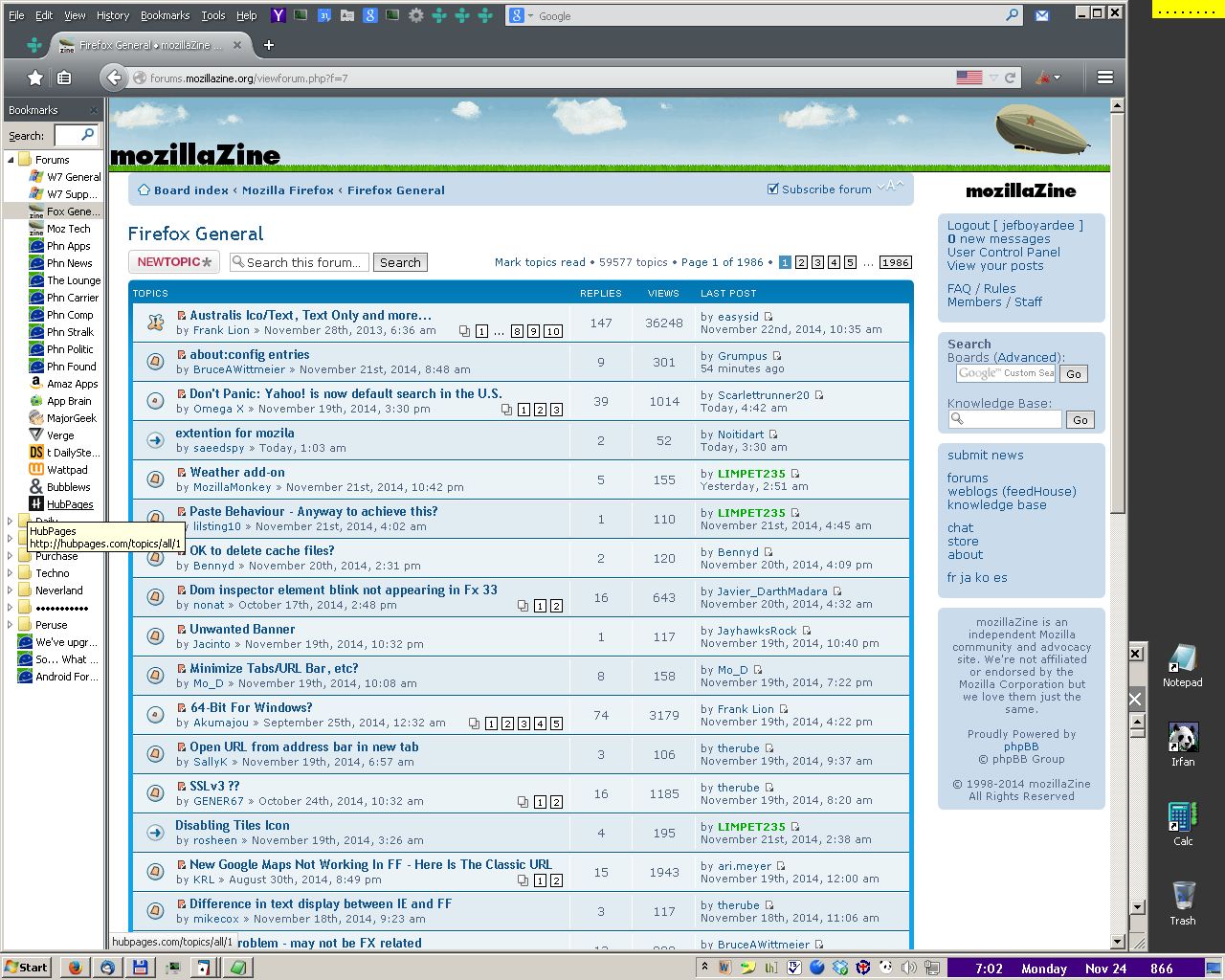
Task: Click the bookmarks sidebar Search input
Action: (77, 135)
